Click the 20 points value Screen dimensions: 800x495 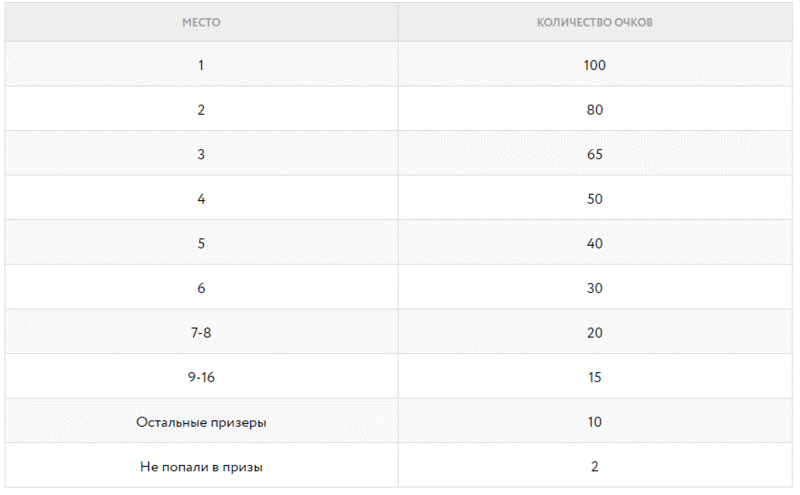click(595, 333)
